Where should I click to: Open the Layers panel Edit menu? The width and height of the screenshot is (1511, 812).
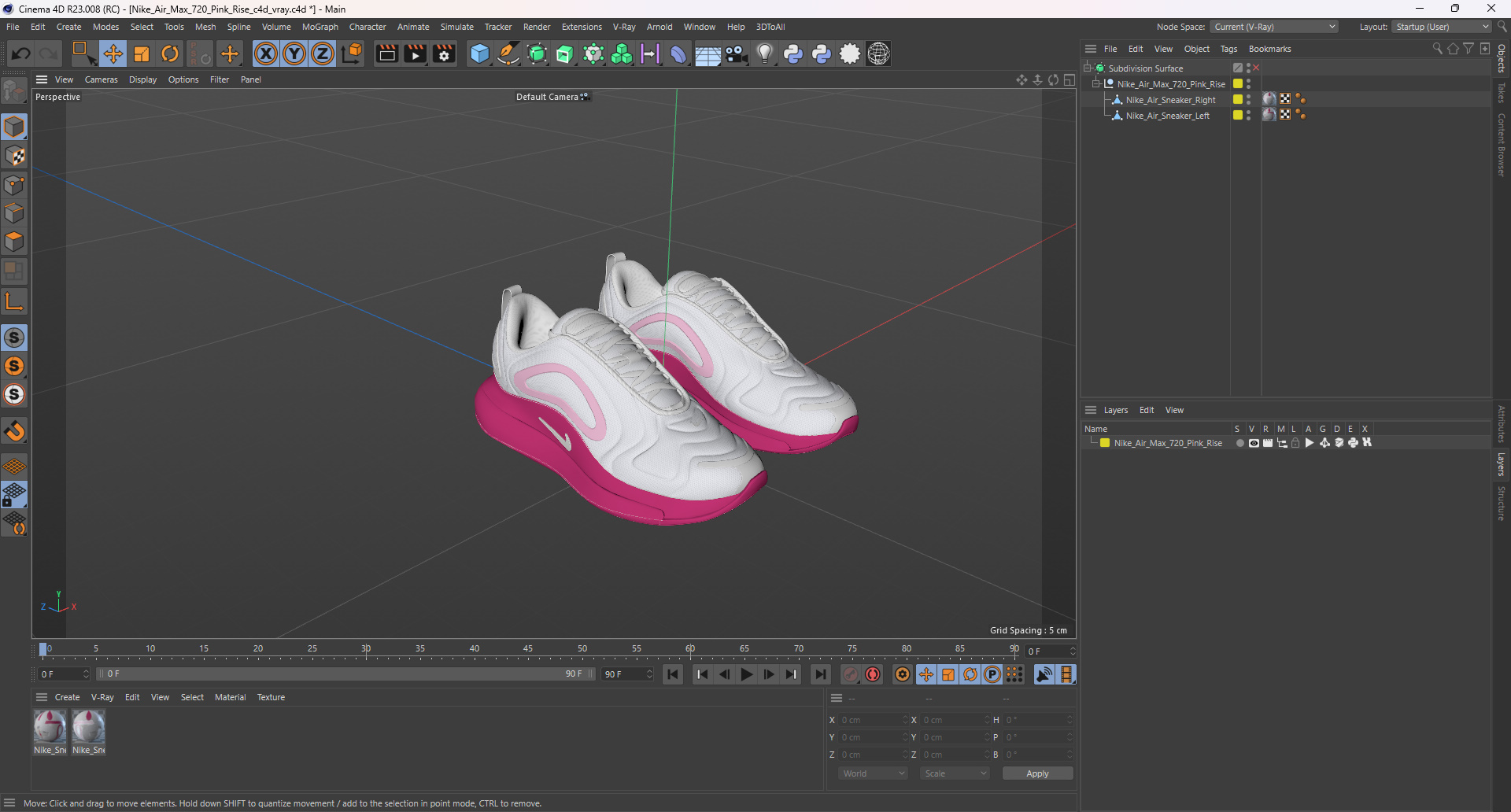pyautogui.click(x=1147, y=410)
